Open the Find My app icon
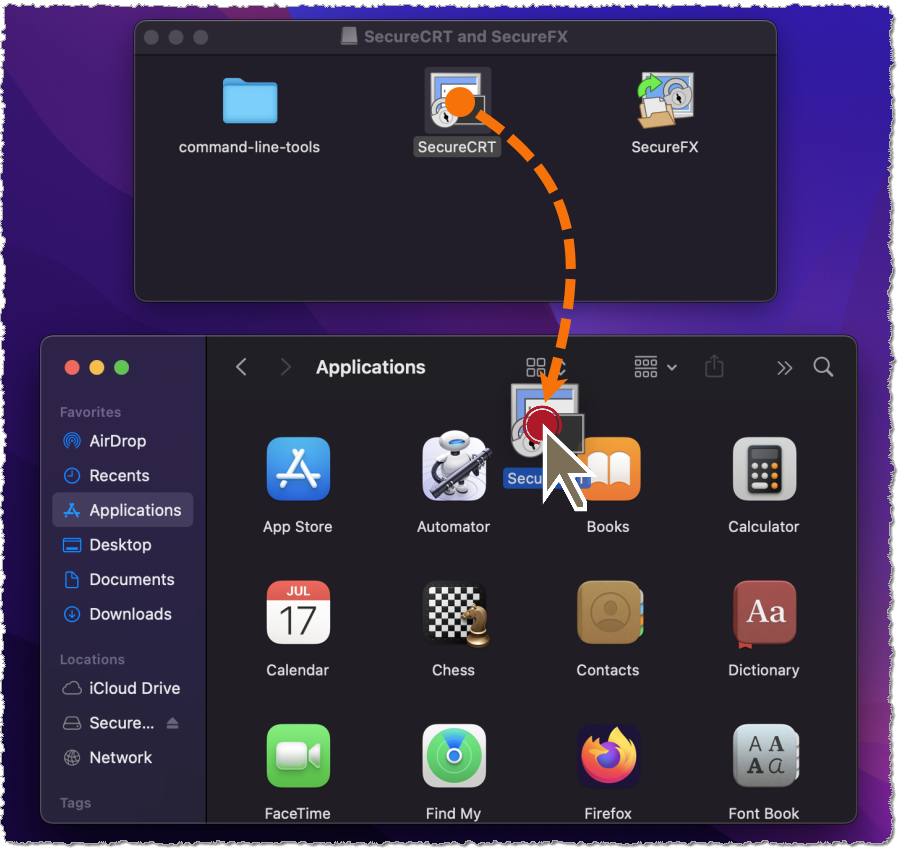The width and height of the screenshot is (901, 855). 454,757
